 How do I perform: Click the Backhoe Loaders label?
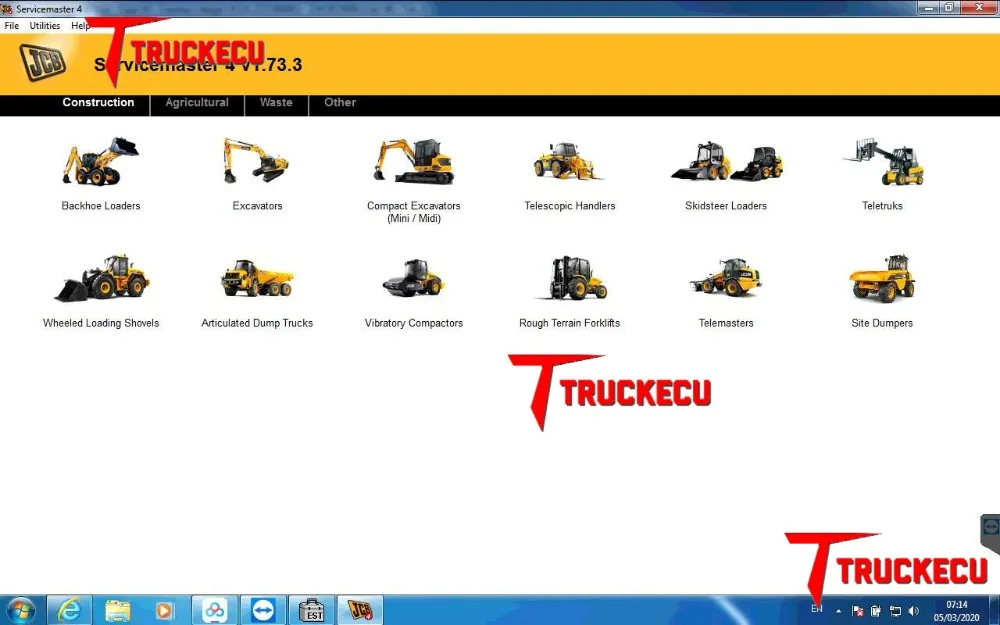pyautogui.click(x=101, y=206)
